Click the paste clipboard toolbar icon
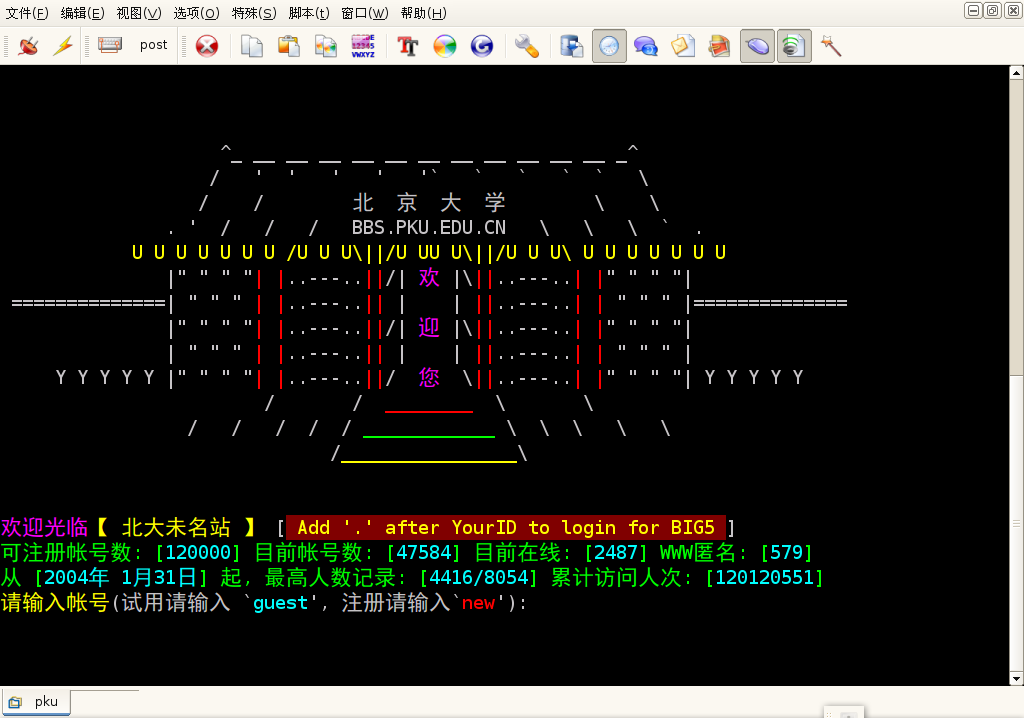1024x718 pixels. pos(289,46)
